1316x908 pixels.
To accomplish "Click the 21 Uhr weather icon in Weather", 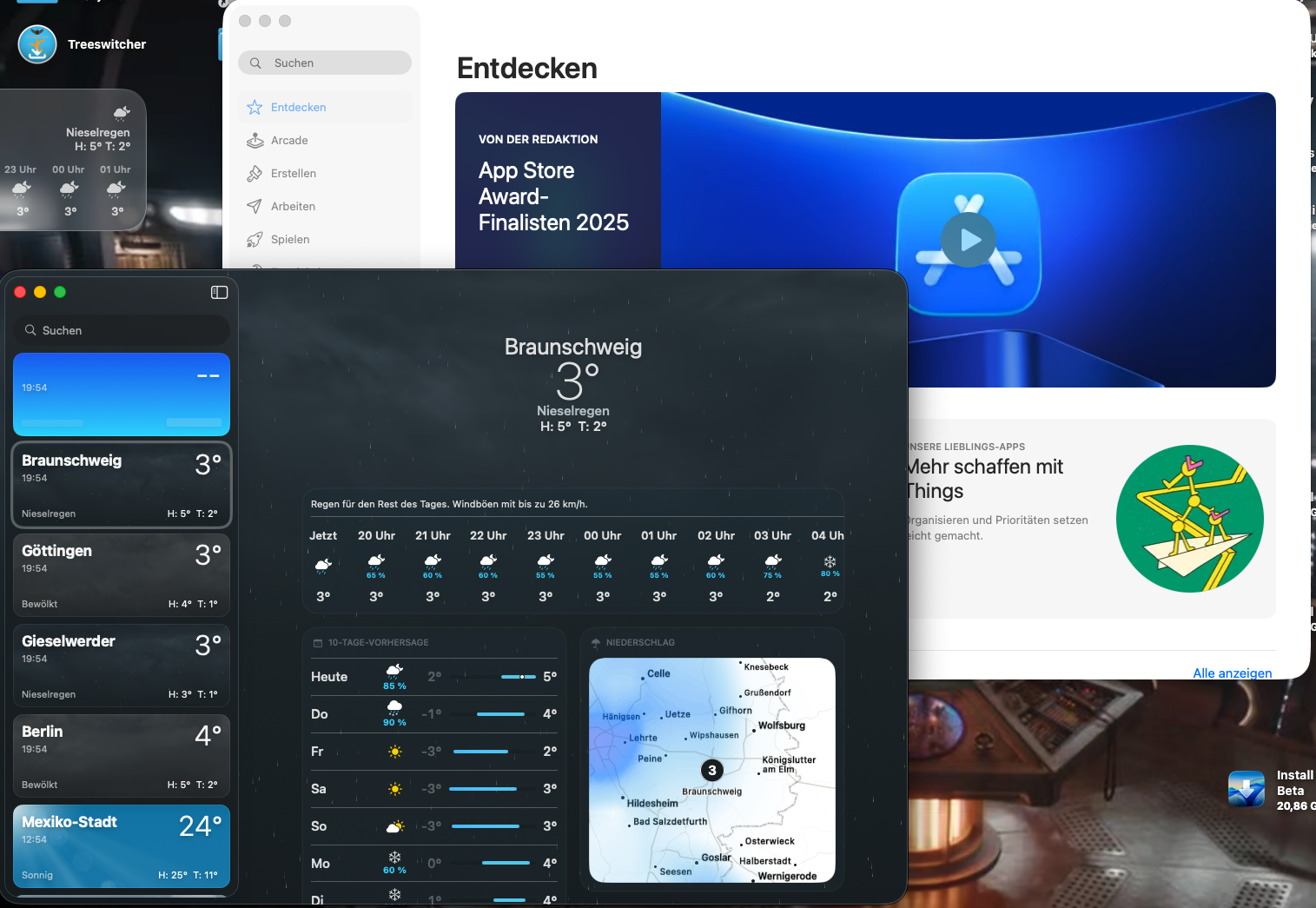I will click(433, 560).
